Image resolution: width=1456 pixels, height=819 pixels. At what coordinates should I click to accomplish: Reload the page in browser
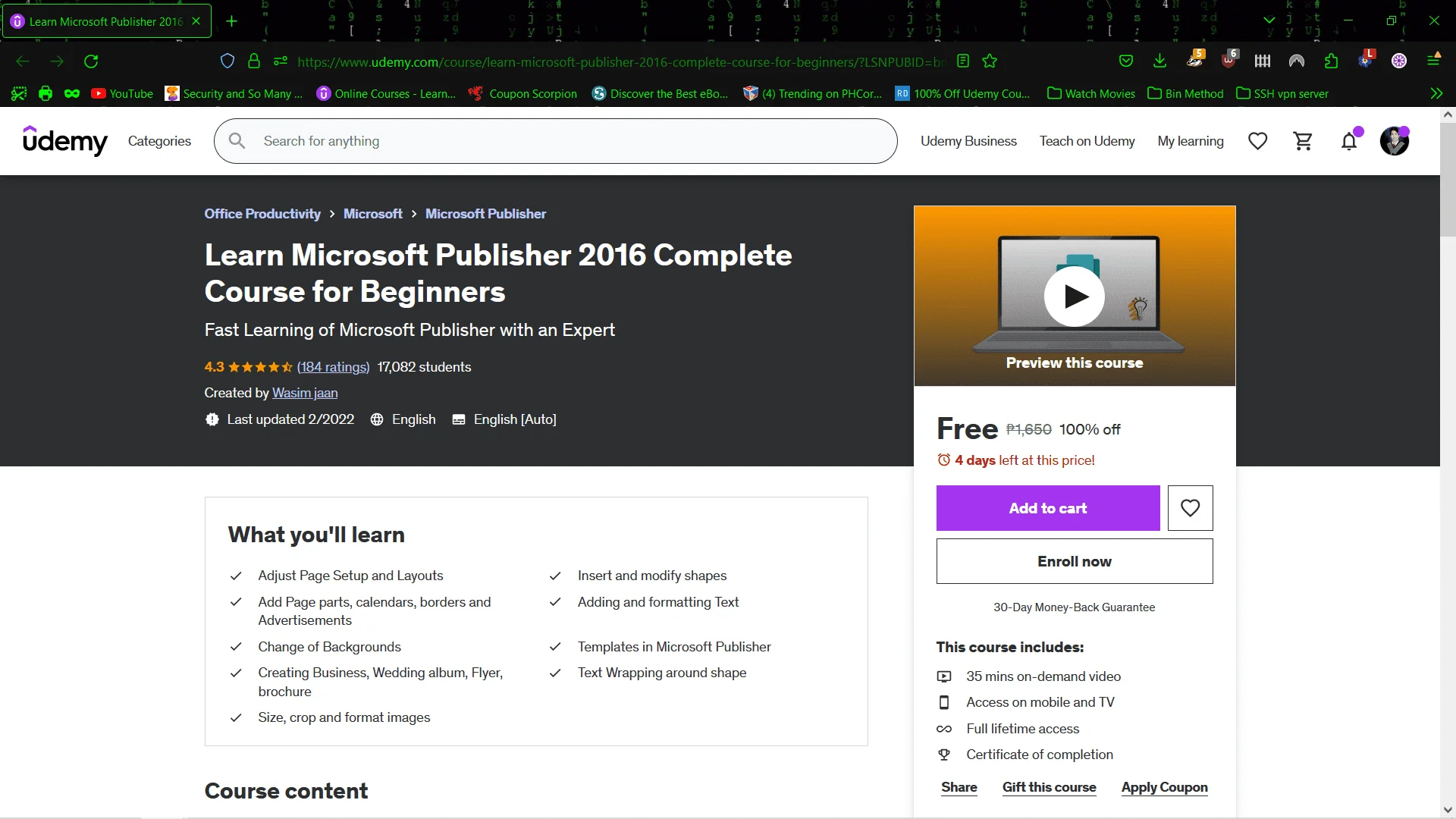tap(91, 61)
